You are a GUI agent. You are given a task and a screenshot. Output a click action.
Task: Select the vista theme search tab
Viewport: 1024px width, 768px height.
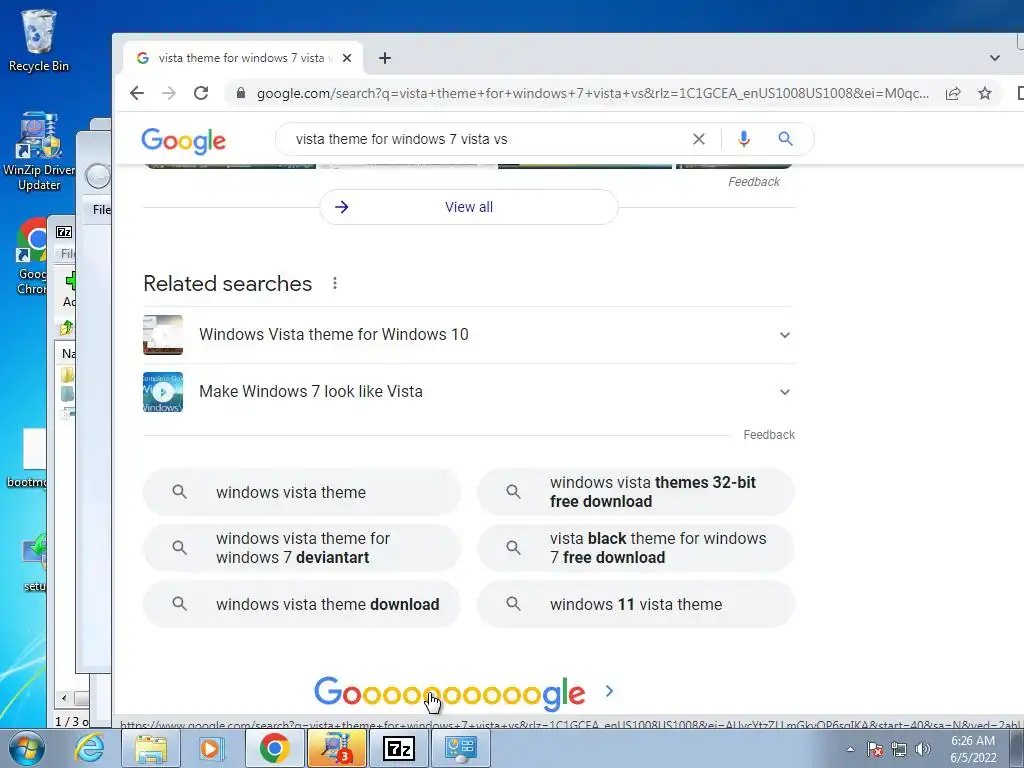[x=242, y=58]
